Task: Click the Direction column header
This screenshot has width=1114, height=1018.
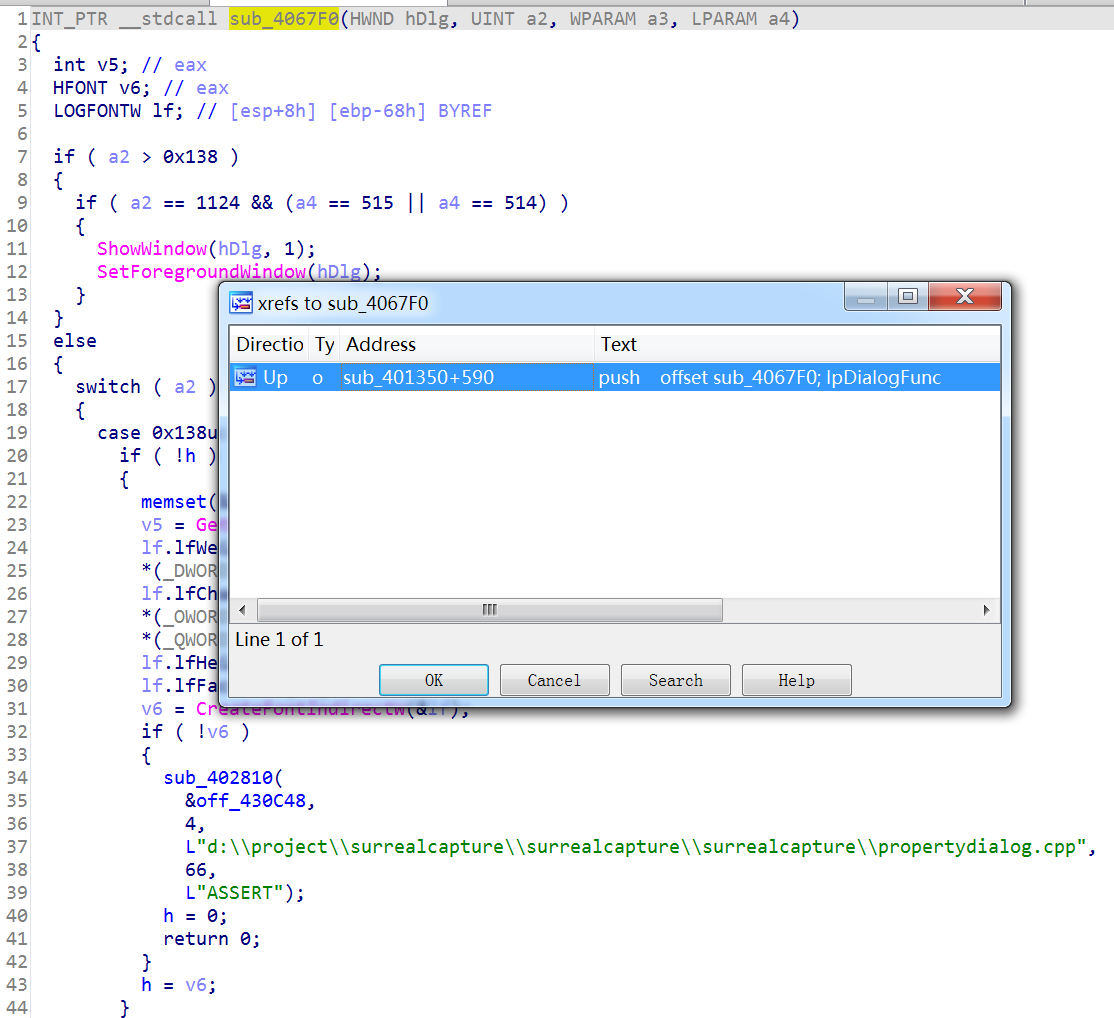Action: pos(269,344)
